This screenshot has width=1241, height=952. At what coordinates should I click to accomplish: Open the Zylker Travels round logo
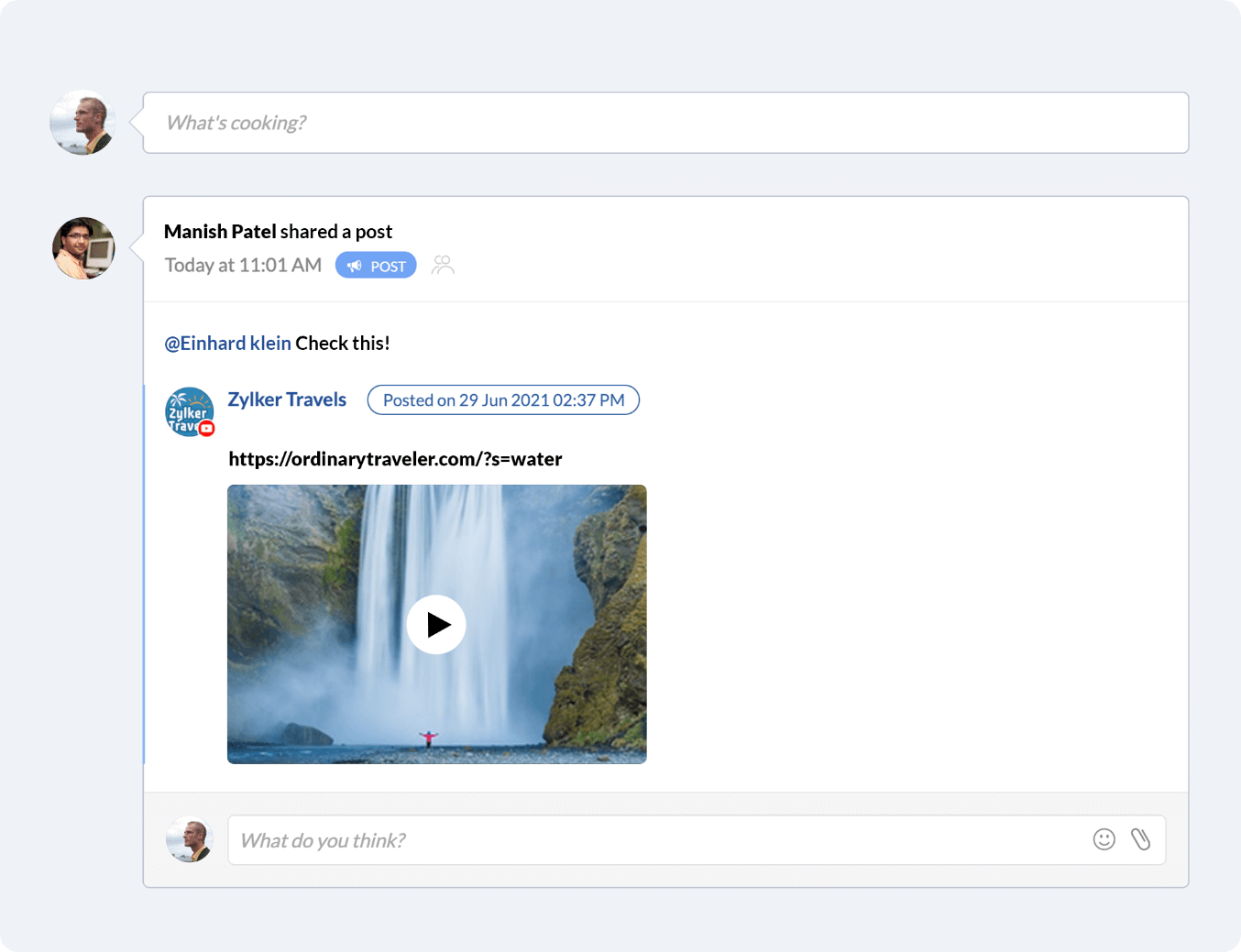tap(187, 410)
